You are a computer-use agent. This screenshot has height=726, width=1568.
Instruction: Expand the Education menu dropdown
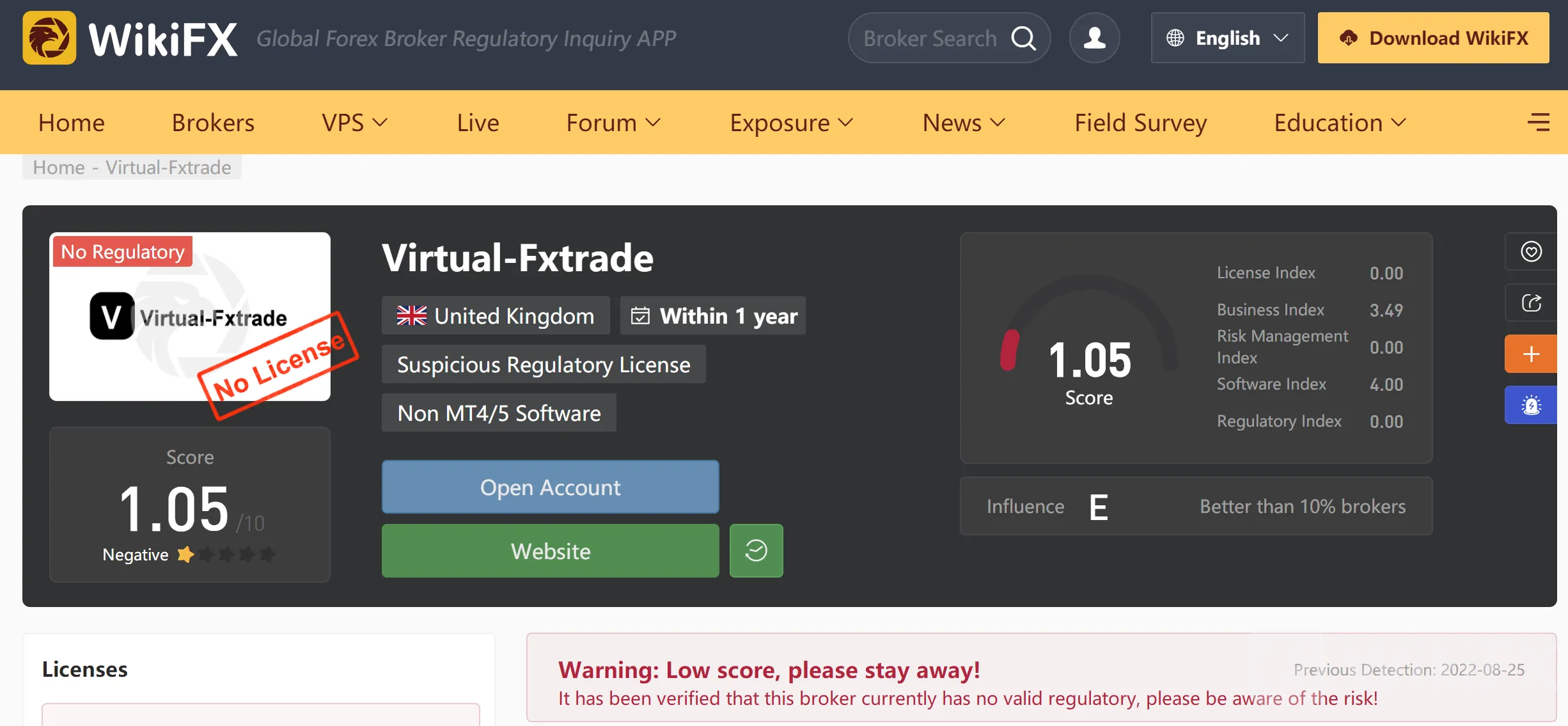click(1399, 122)
